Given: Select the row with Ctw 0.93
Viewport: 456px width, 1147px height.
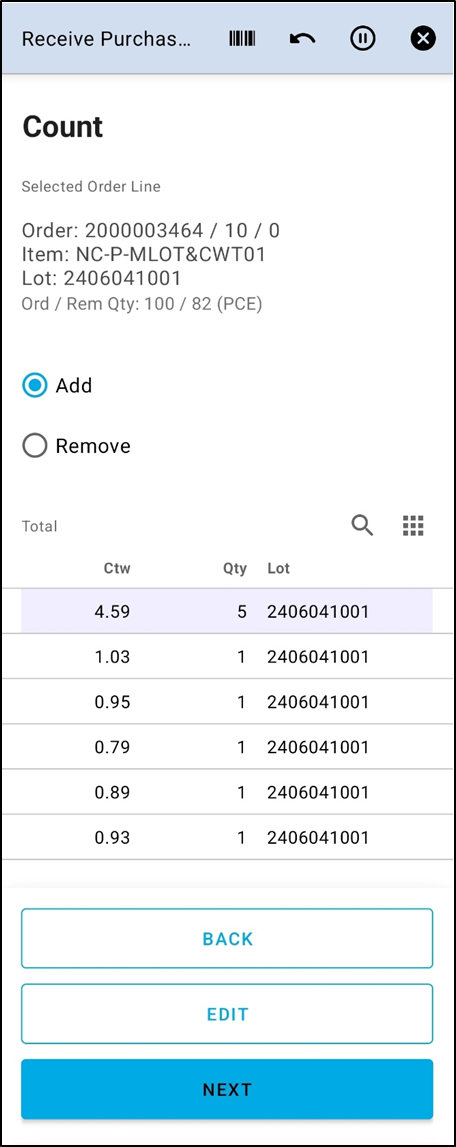Looking at the screenshot, I should point(227,838).
